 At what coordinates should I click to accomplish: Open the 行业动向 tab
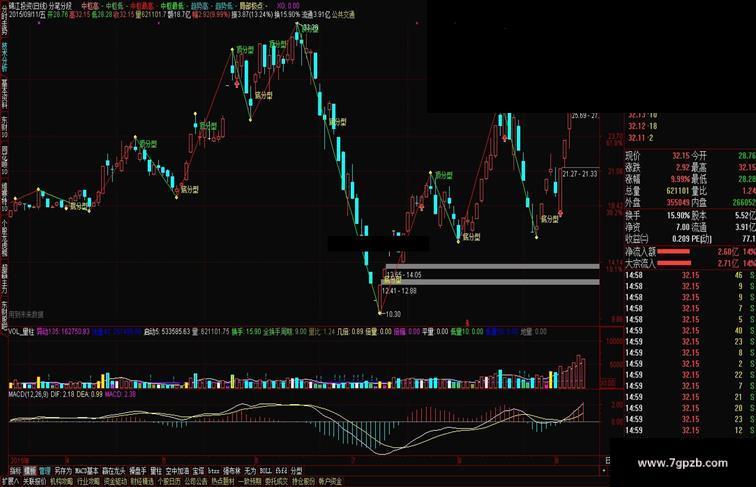(x=88, y=481)
